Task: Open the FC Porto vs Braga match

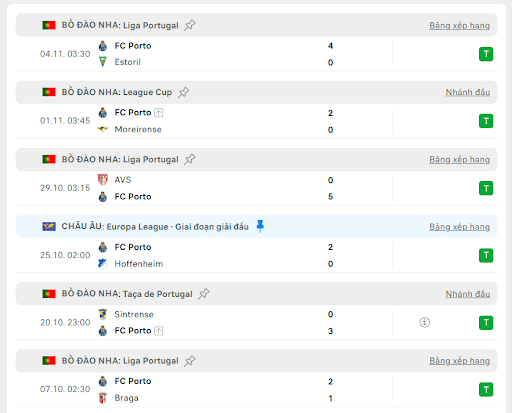Action: tap(256, 390)
